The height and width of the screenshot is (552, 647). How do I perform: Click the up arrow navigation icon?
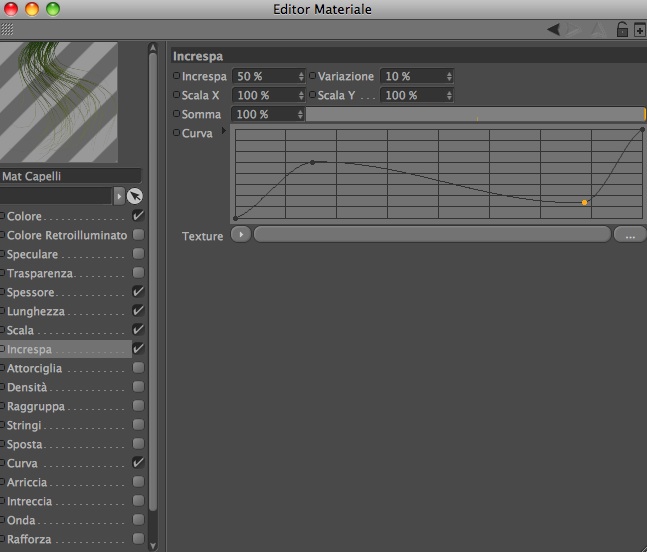(x=599, y=30)
